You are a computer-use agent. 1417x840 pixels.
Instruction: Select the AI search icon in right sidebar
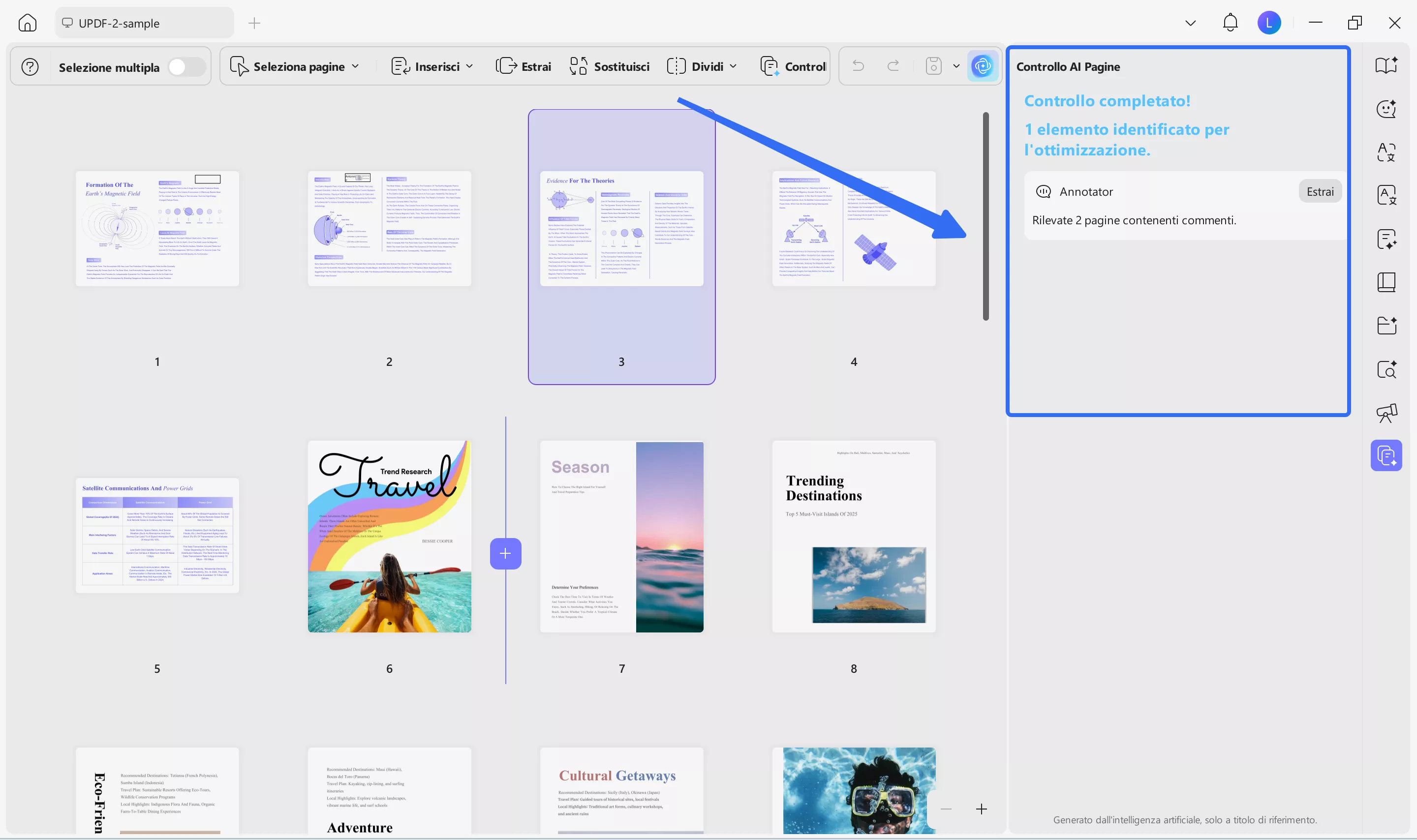(x=1386, y=369)
